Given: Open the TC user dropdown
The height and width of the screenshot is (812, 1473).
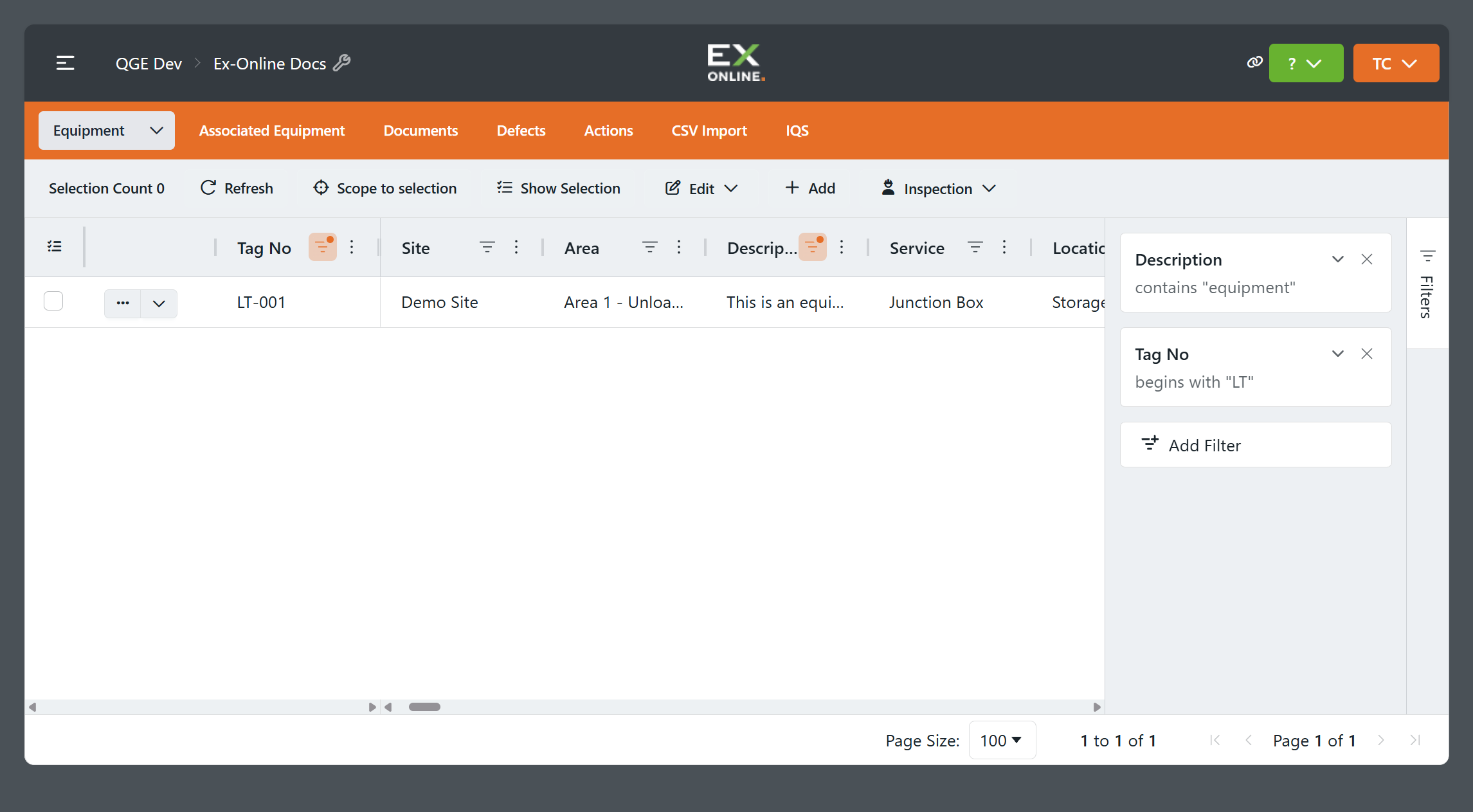Looking at the screenshot, I should tap(1396, 63).
